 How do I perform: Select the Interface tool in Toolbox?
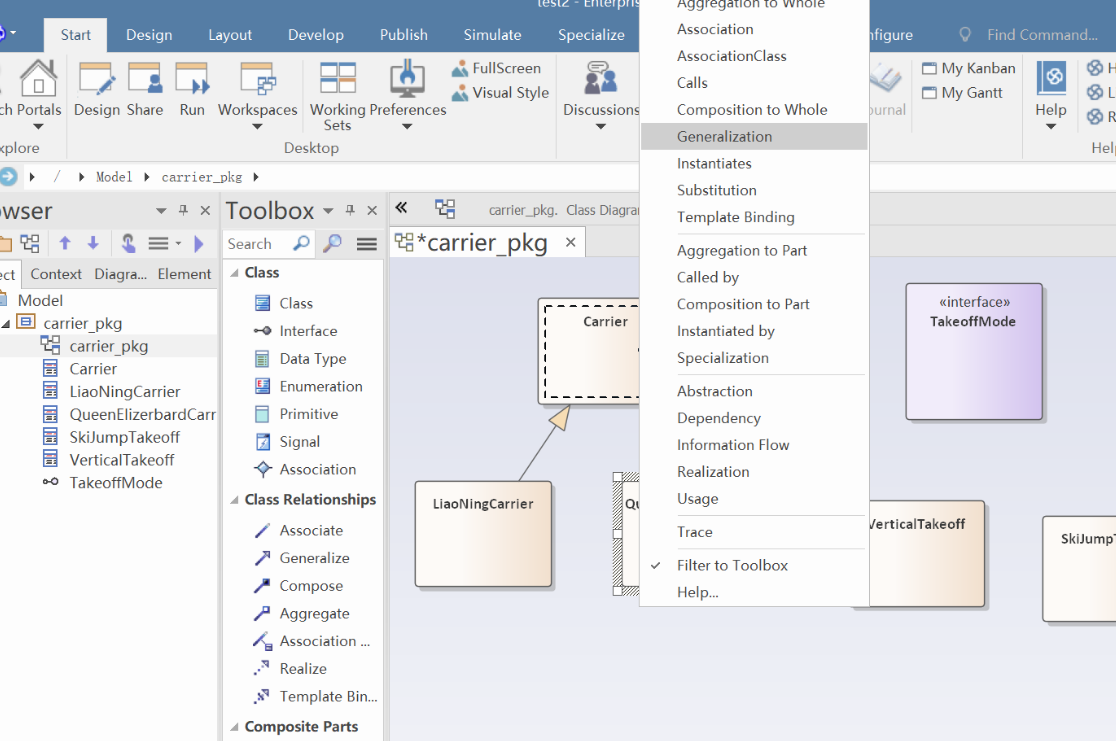tap(307, 331)
